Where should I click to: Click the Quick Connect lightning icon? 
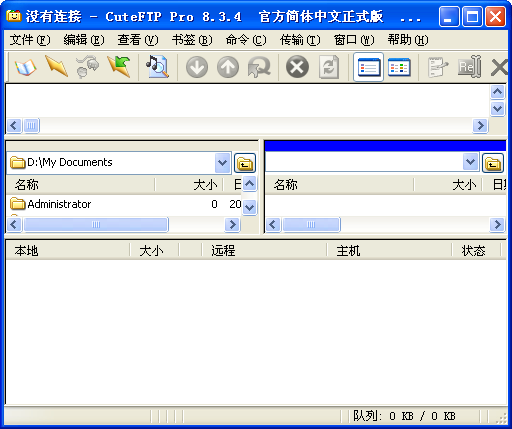click(x=57, y=67)
